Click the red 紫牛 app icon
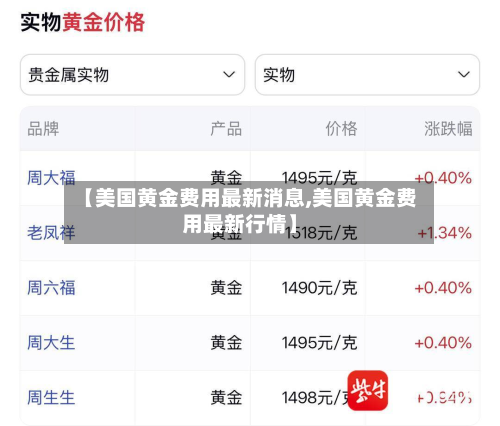 pyautogui.click(x=368, y=390)
